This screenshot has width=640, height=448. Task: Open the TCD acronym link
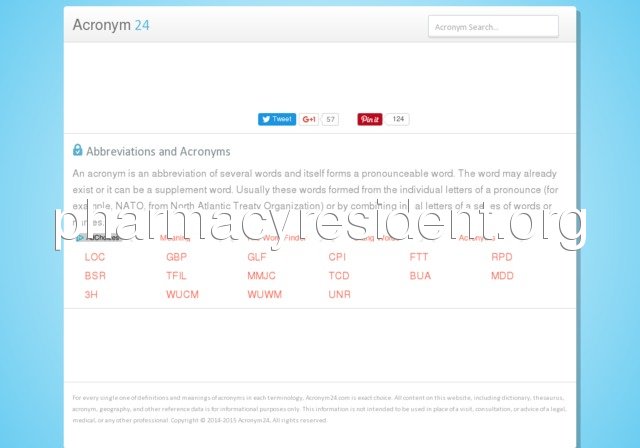coord(339,276)
